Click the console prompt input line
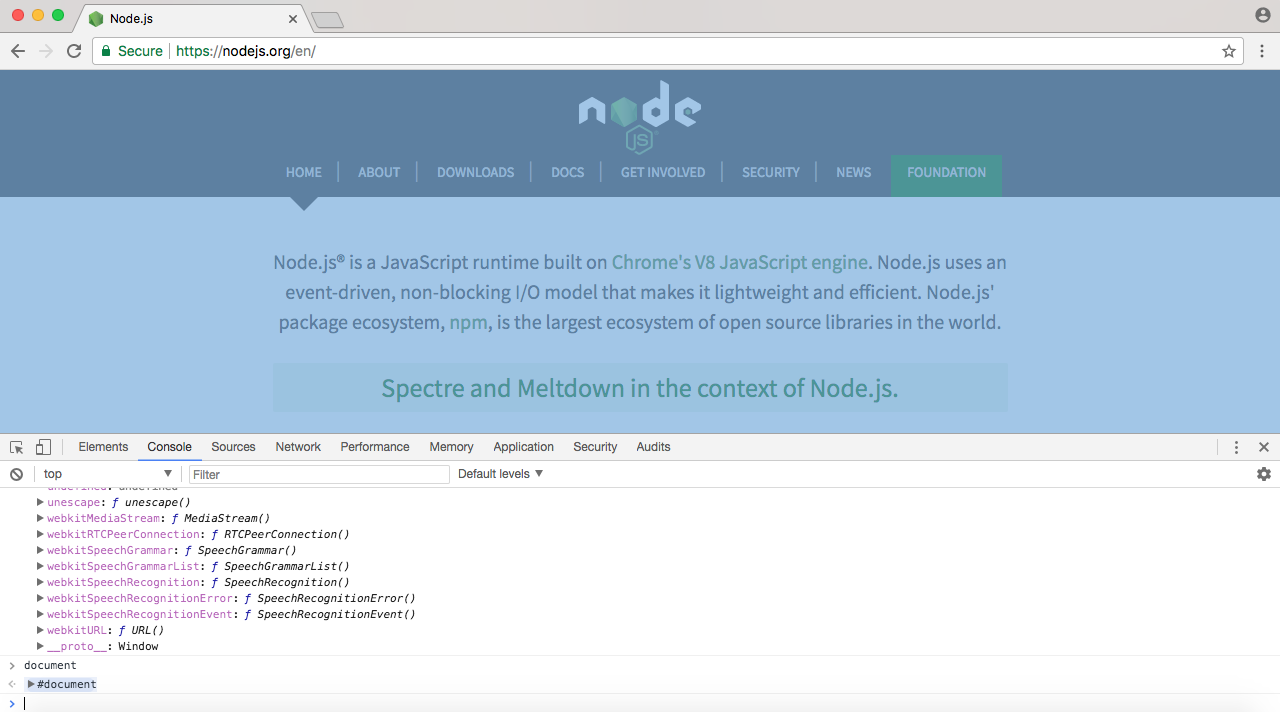 [640, 703]
